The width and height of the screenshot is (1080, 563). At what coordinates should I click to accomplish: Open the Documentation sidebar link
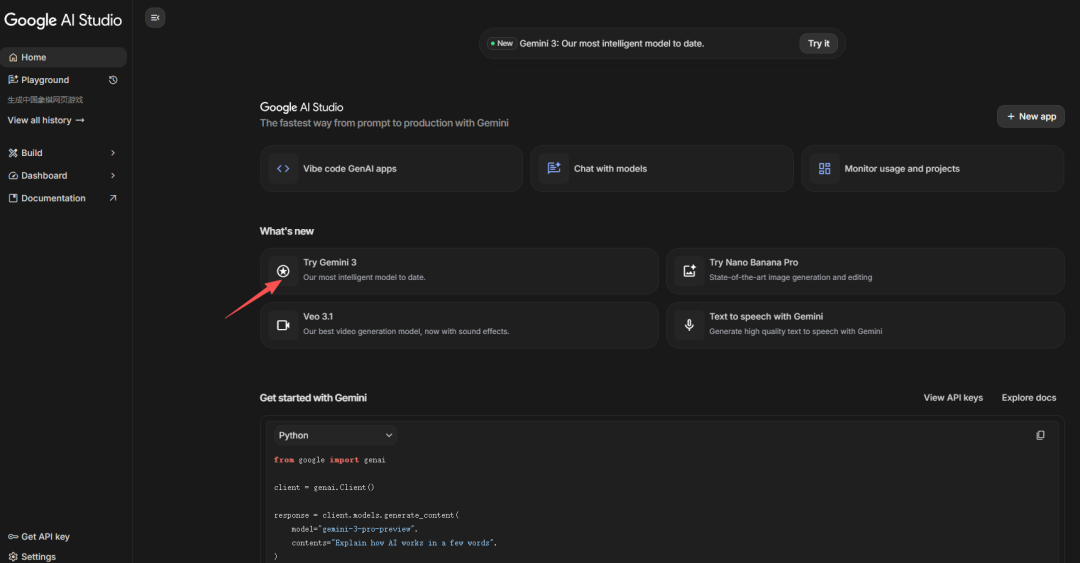coord(63,198)
